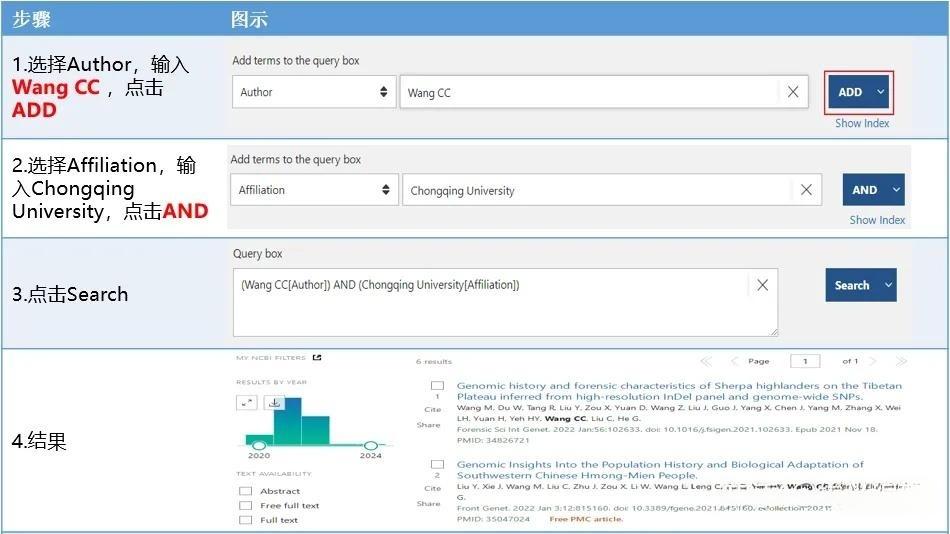This screenshot has height=534, width=950.
Task: Open the Sherpa highlanders genomic history article
Action: [x=679, y=391]
